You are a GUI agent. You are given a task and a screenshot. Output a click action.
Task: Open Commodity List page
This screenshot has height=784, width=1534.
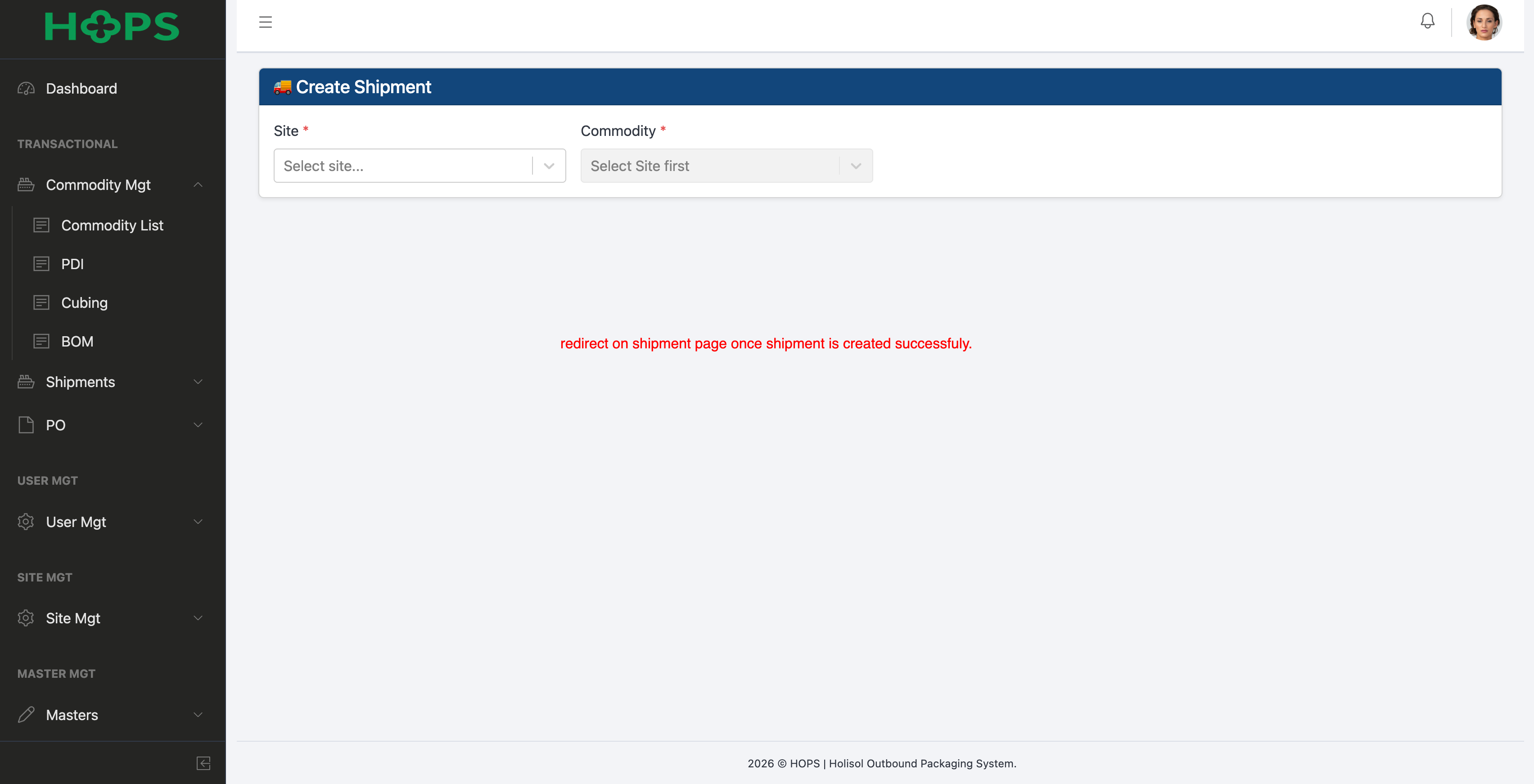pyautogui.click(x=112, y=225)
